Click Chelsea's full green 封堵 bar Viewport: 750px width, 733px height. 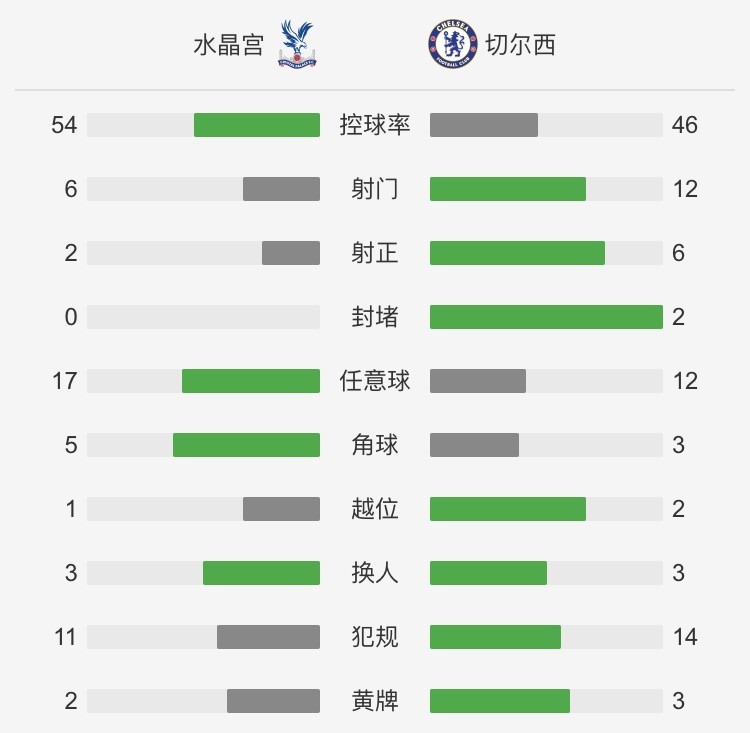[546, 317]
